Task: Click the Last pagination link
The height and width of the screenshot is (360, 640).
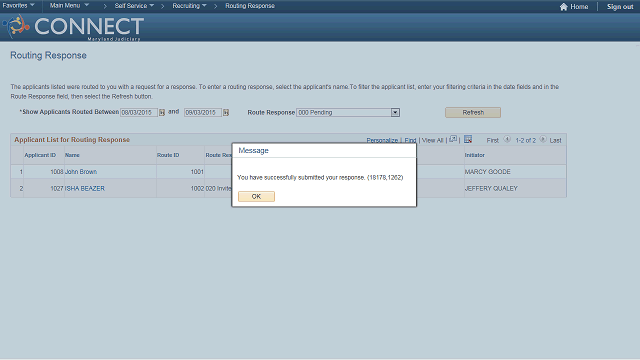Action: pos(555,140)
